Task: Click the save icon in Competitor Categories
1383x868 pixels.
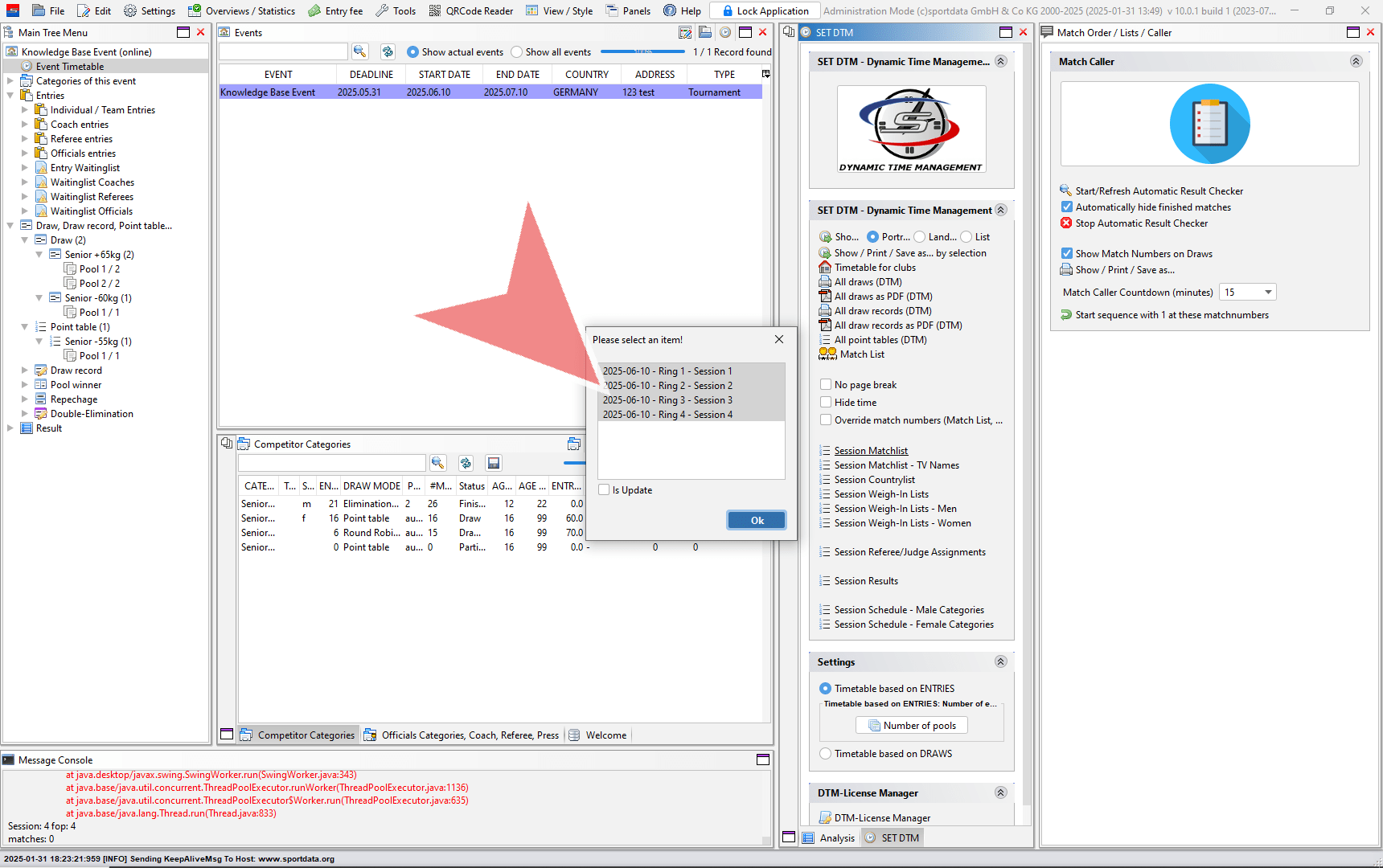Action: click(x=494, y=463)
